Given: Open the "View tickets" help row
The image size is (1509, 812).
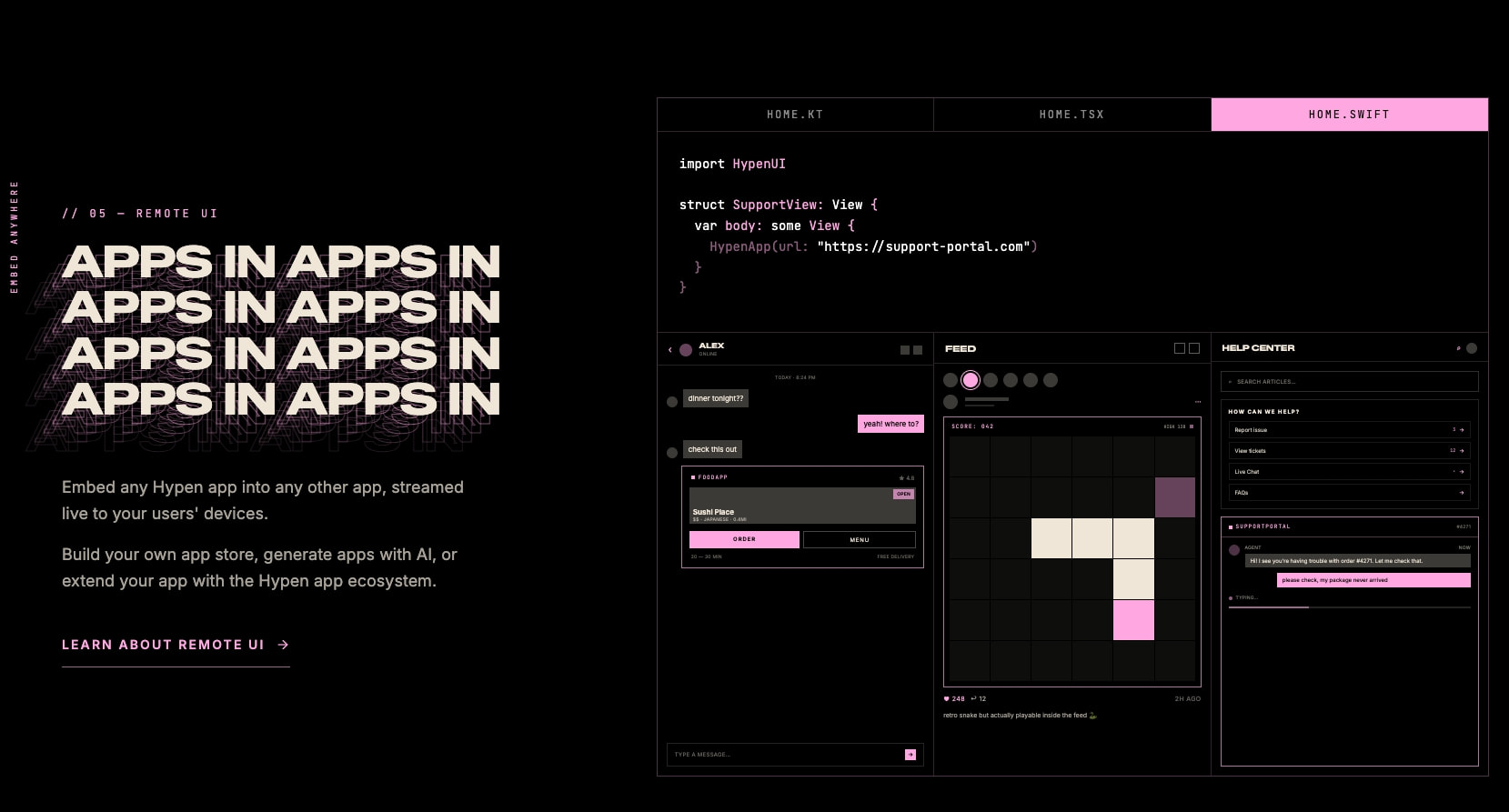Looking at the screenshot, I should (x=1349, y=451).
